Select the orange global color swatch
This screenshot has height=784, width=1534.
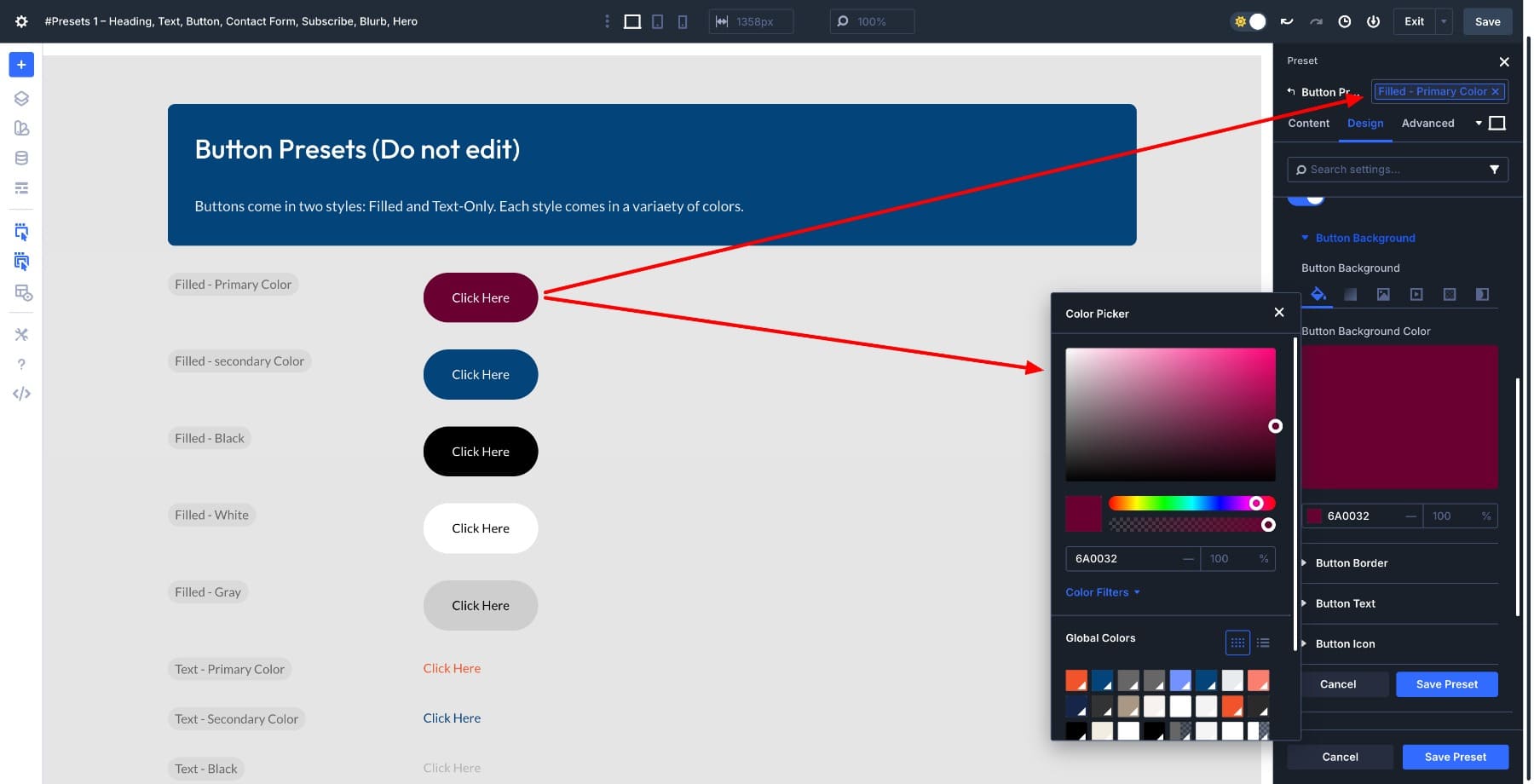point(1076,680)
